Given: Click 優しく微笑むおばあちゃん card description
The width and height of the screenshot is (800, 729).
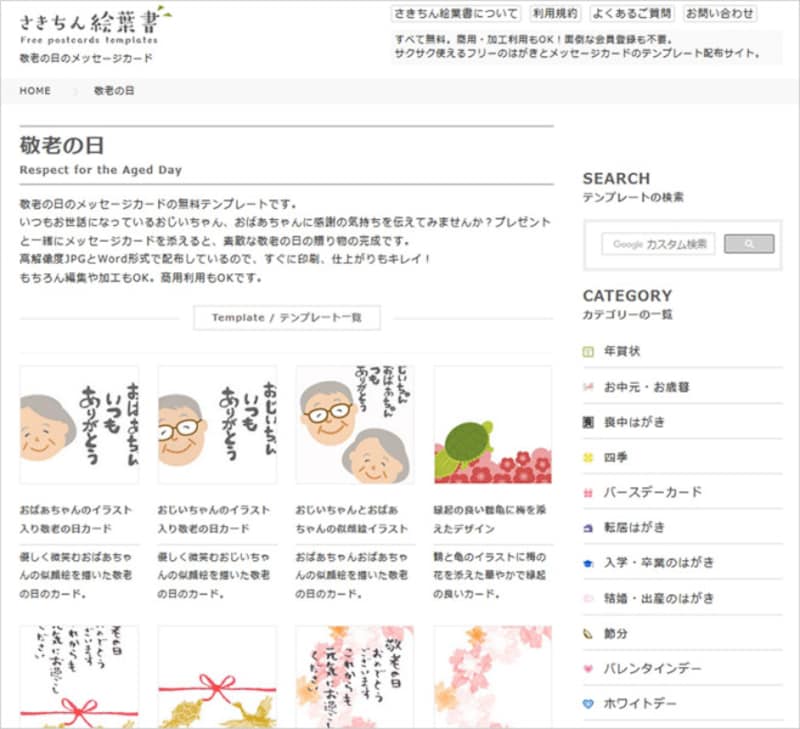Looking at the screenshot, I should pyautogui.click(x=76, y=576).
